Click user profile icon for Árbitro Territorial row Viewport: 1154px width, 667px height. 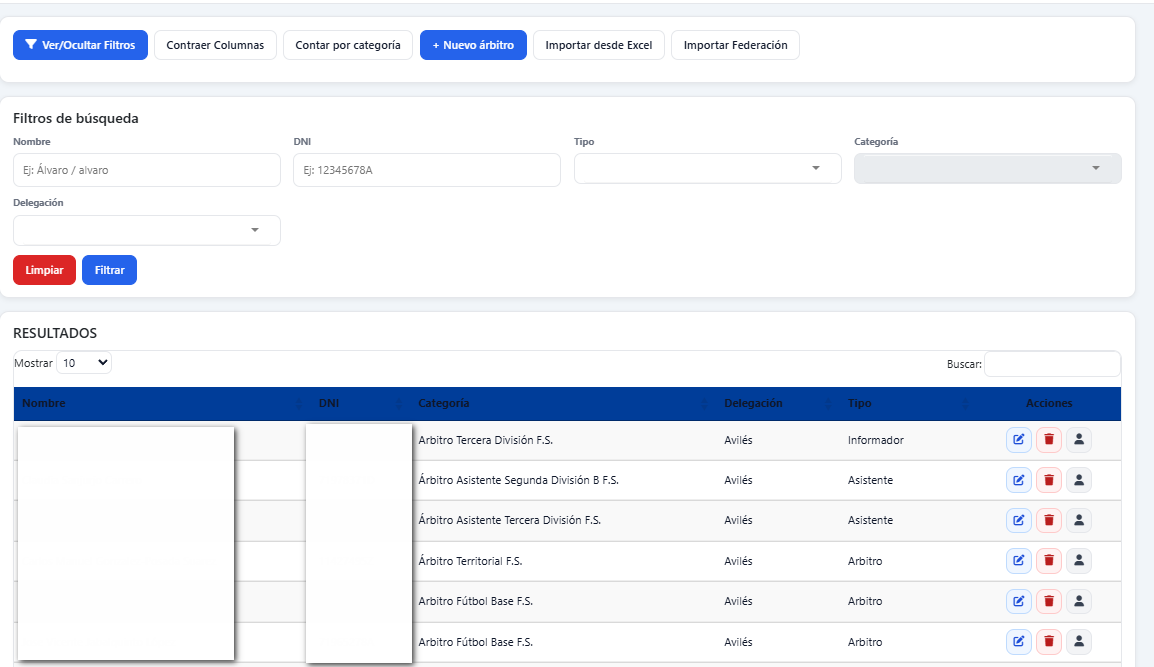pos(1079,561)
